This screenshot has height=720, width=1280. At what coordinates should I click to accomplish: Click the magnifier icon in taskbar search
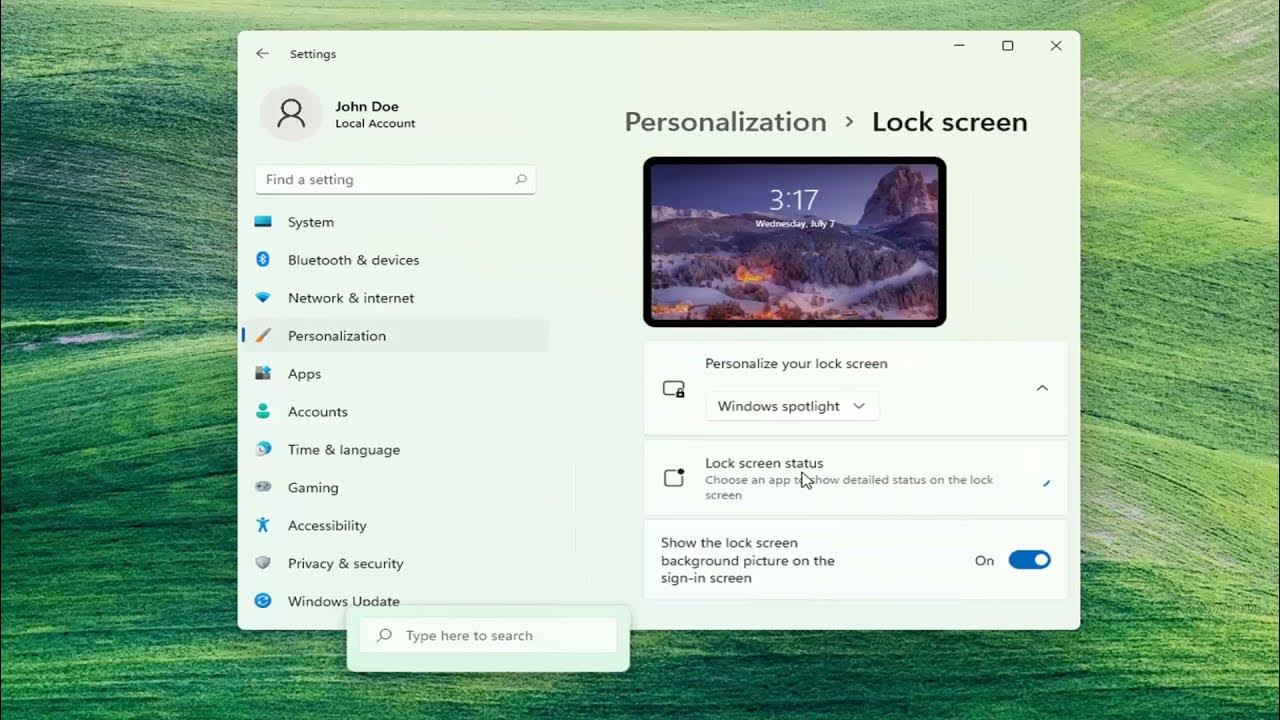click(384, 636)
